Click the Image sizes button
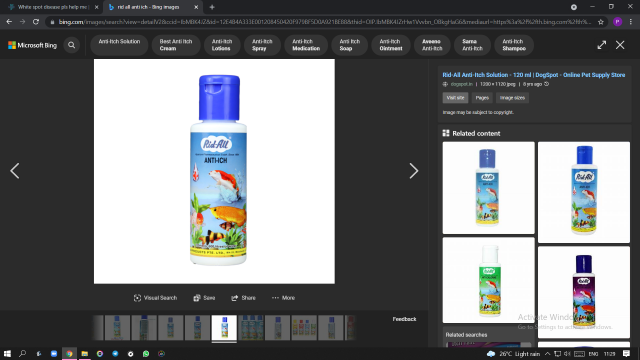640x360 pixels. [512, 98]
